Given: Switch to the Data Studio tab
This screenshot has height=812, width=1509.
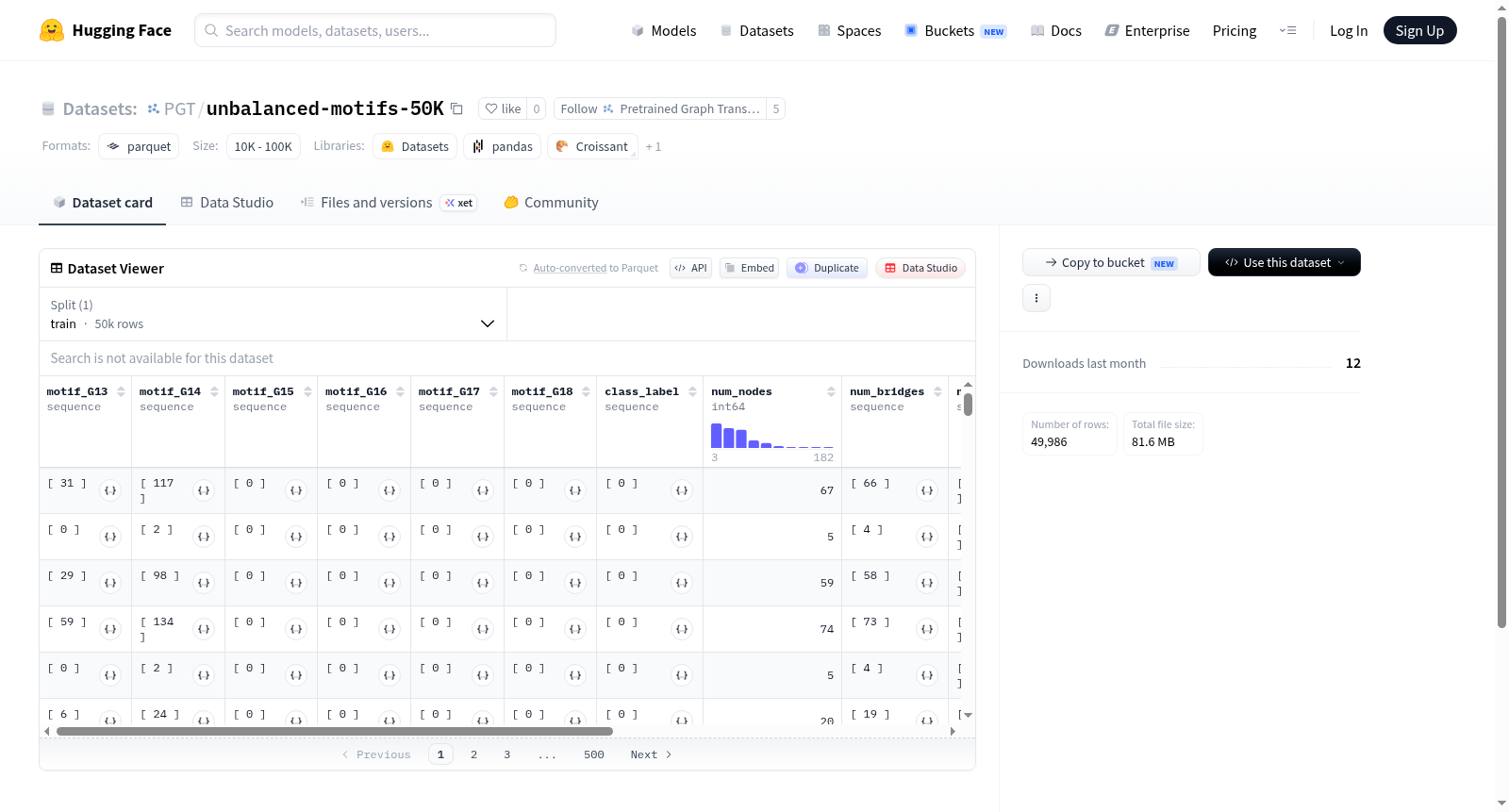Looking at the screenshot, I should (x=227, y=203).
